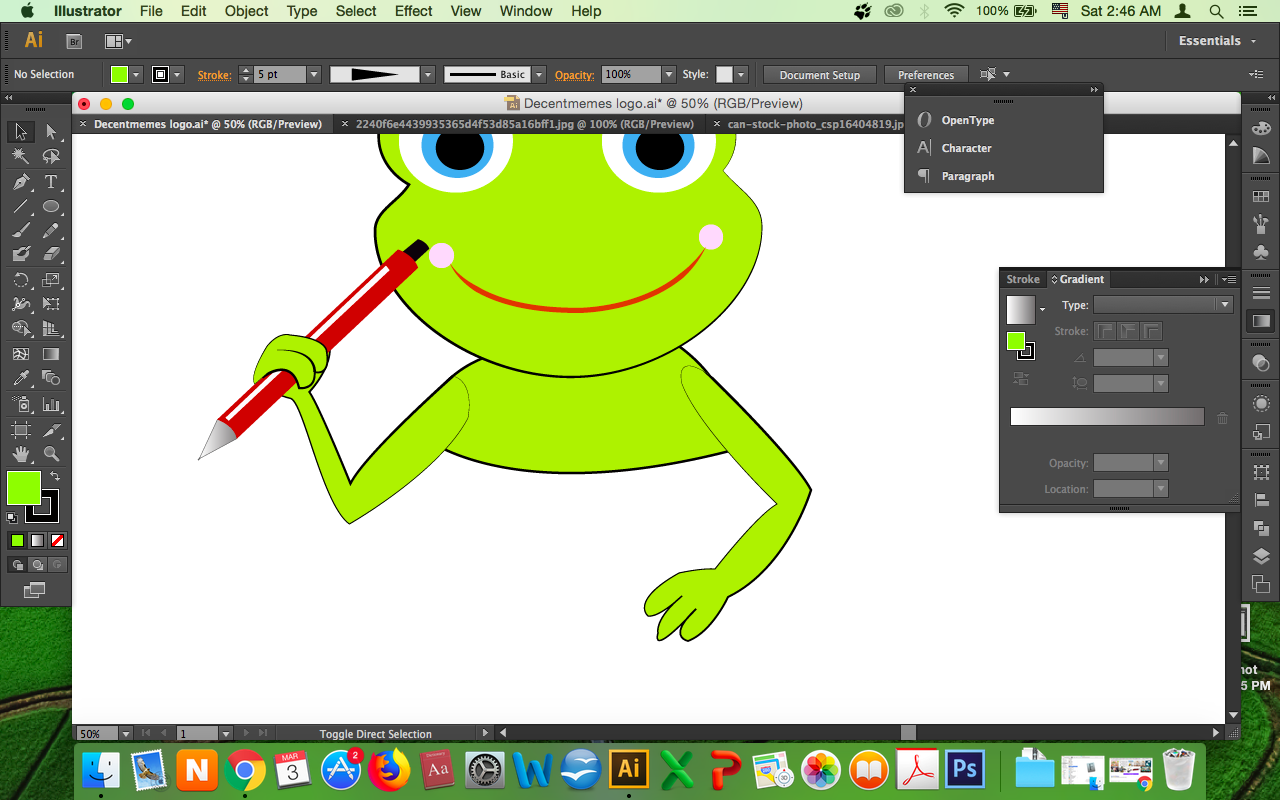Select the Mesh tool
The image size is (1280, 800).
20,354
